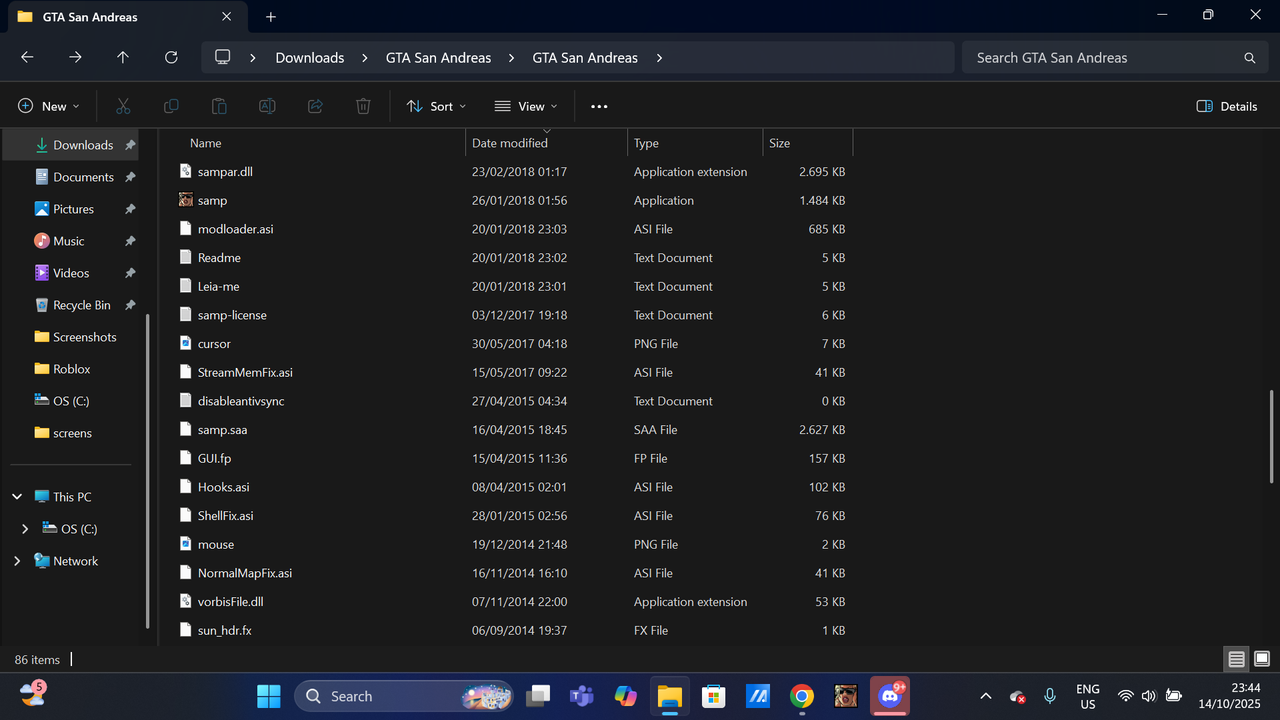Screen dimensions: 1280x720
Task: Sort files by Name column
Action: [206, 143]
